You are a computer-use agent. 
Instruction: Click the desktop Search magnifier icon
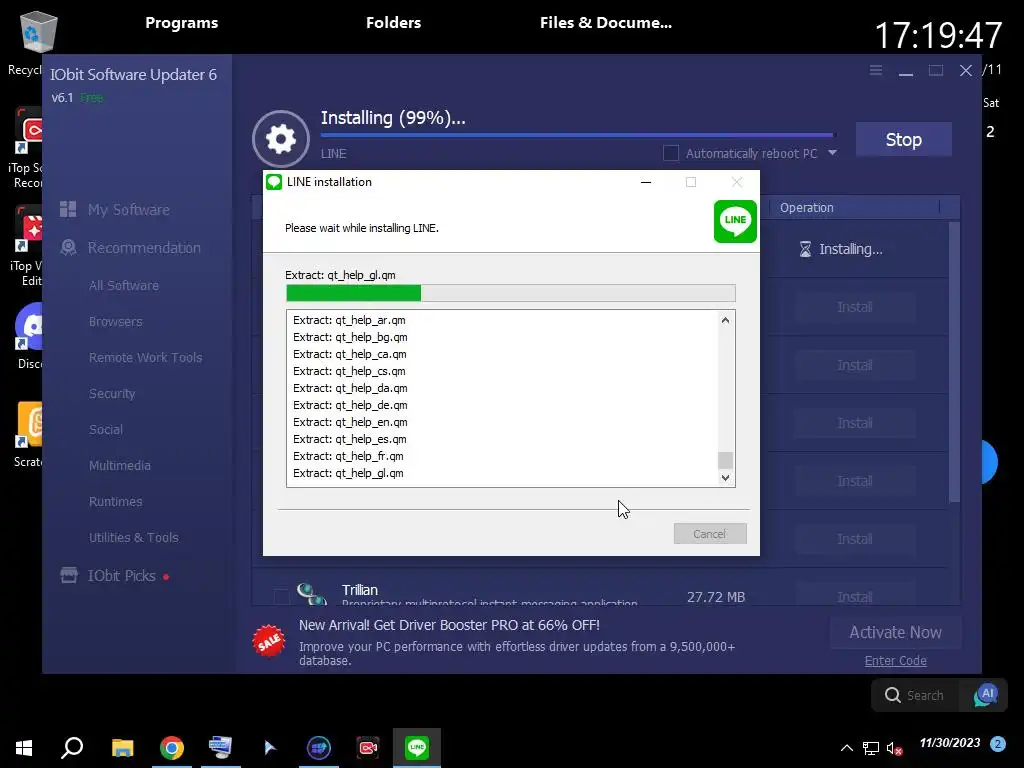[x=893, y=695]
